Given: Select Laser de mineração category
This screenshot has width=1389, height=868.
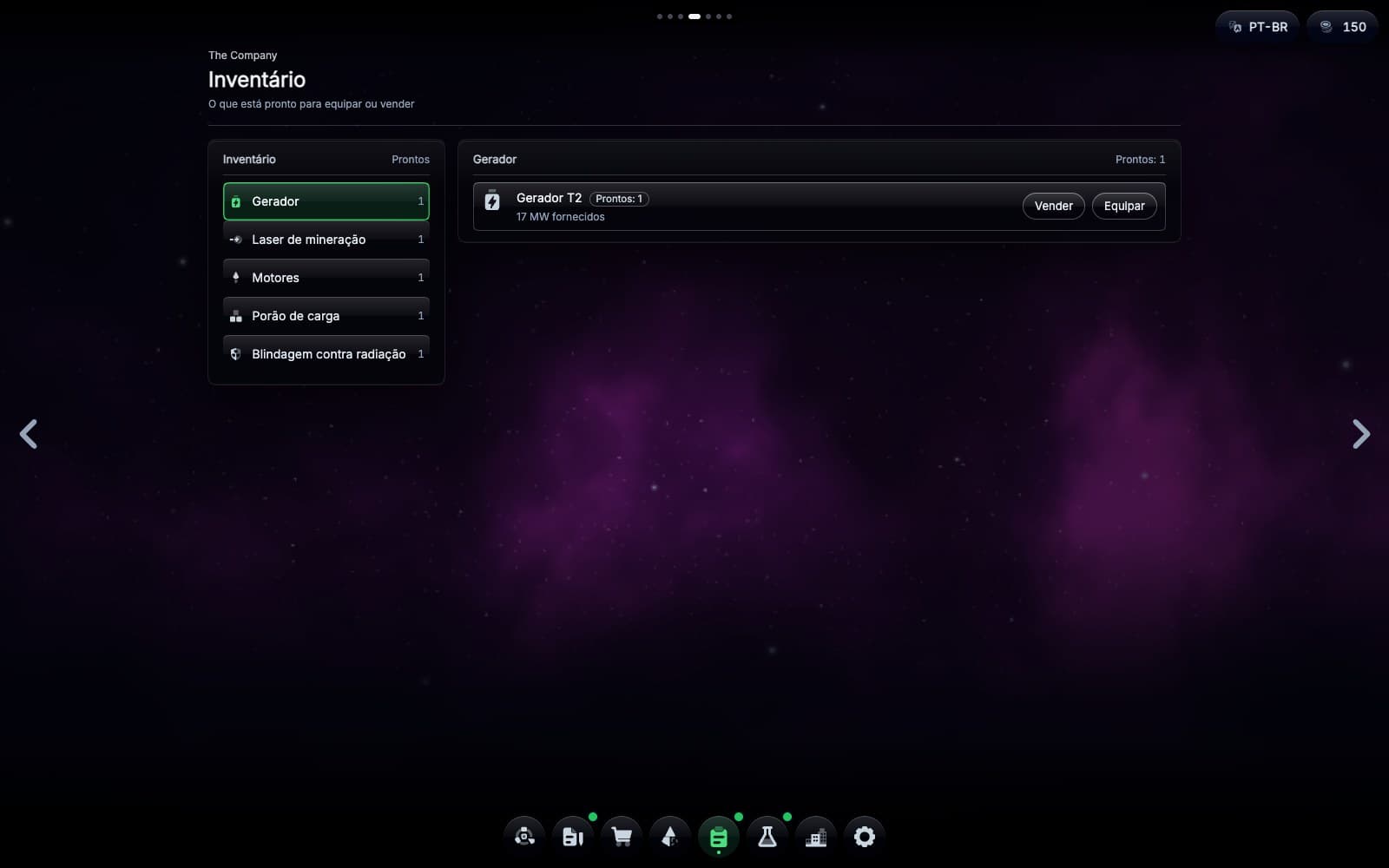Looking at the screenshot, I should 326,240.
